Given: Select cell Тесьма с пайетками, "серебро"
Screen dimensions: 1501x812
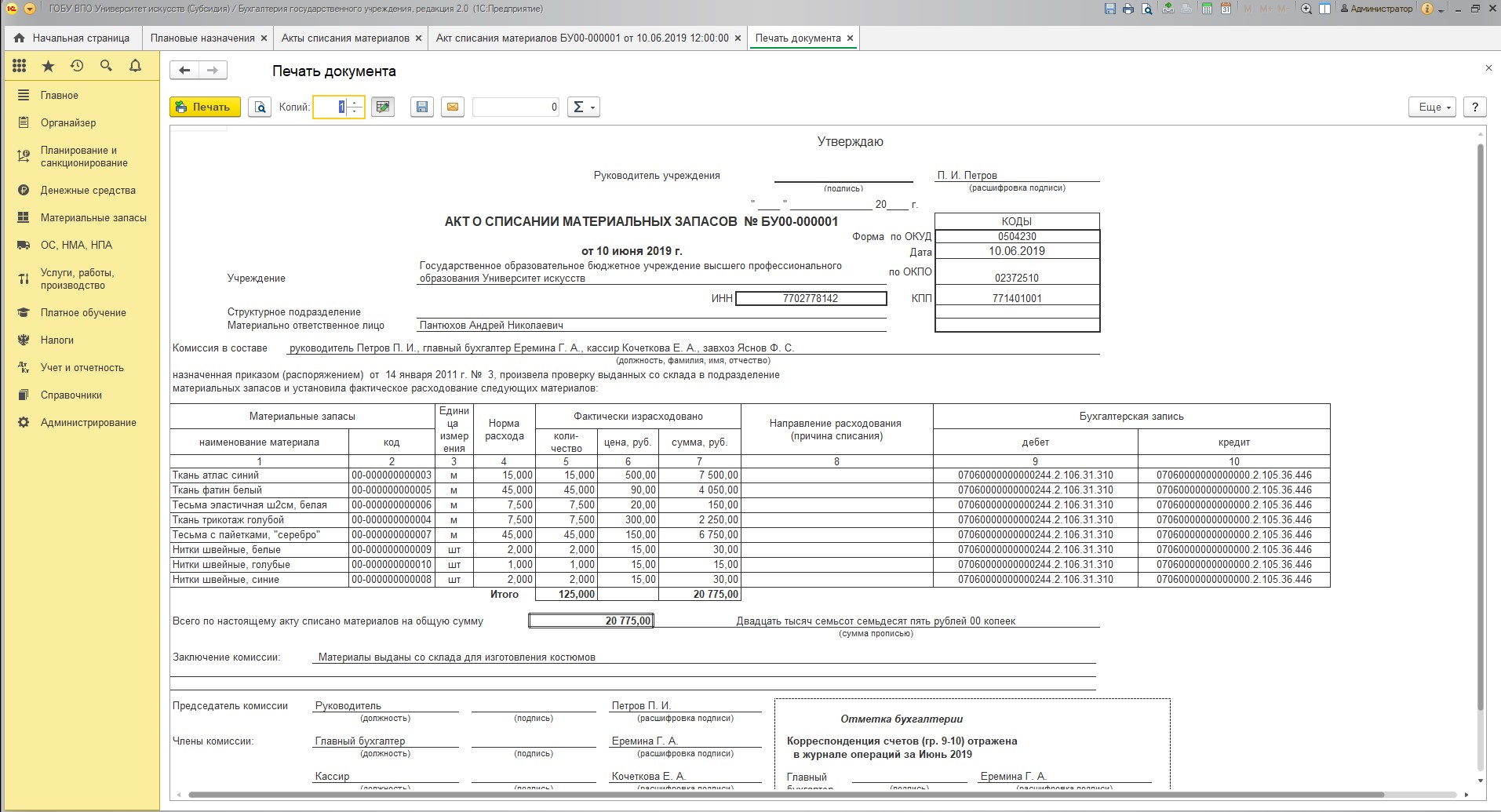Looking at the screenshot, I should coord(259,534).
